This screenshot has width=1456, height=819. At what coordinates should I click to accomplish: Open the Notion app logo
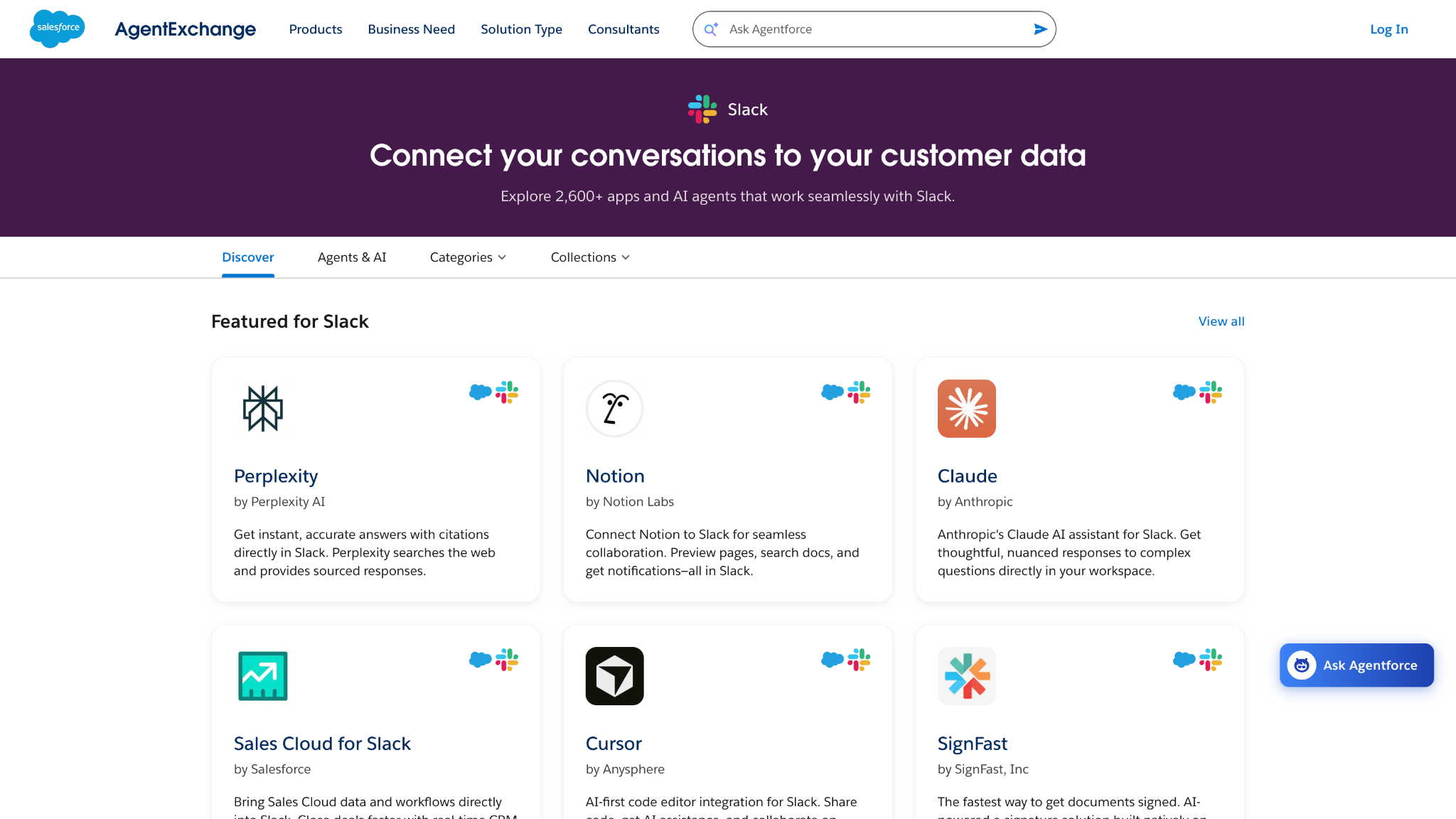coord(614,409)
